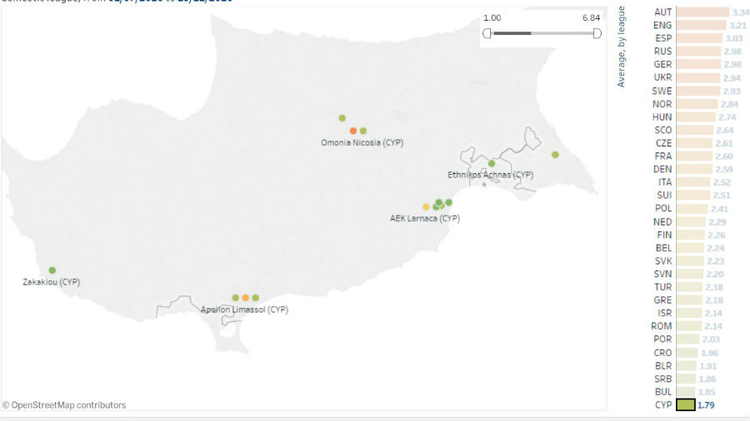Screen dimensions: 750x421
Task: Click the right handle of the range slider
Action: tap(597, 33)
